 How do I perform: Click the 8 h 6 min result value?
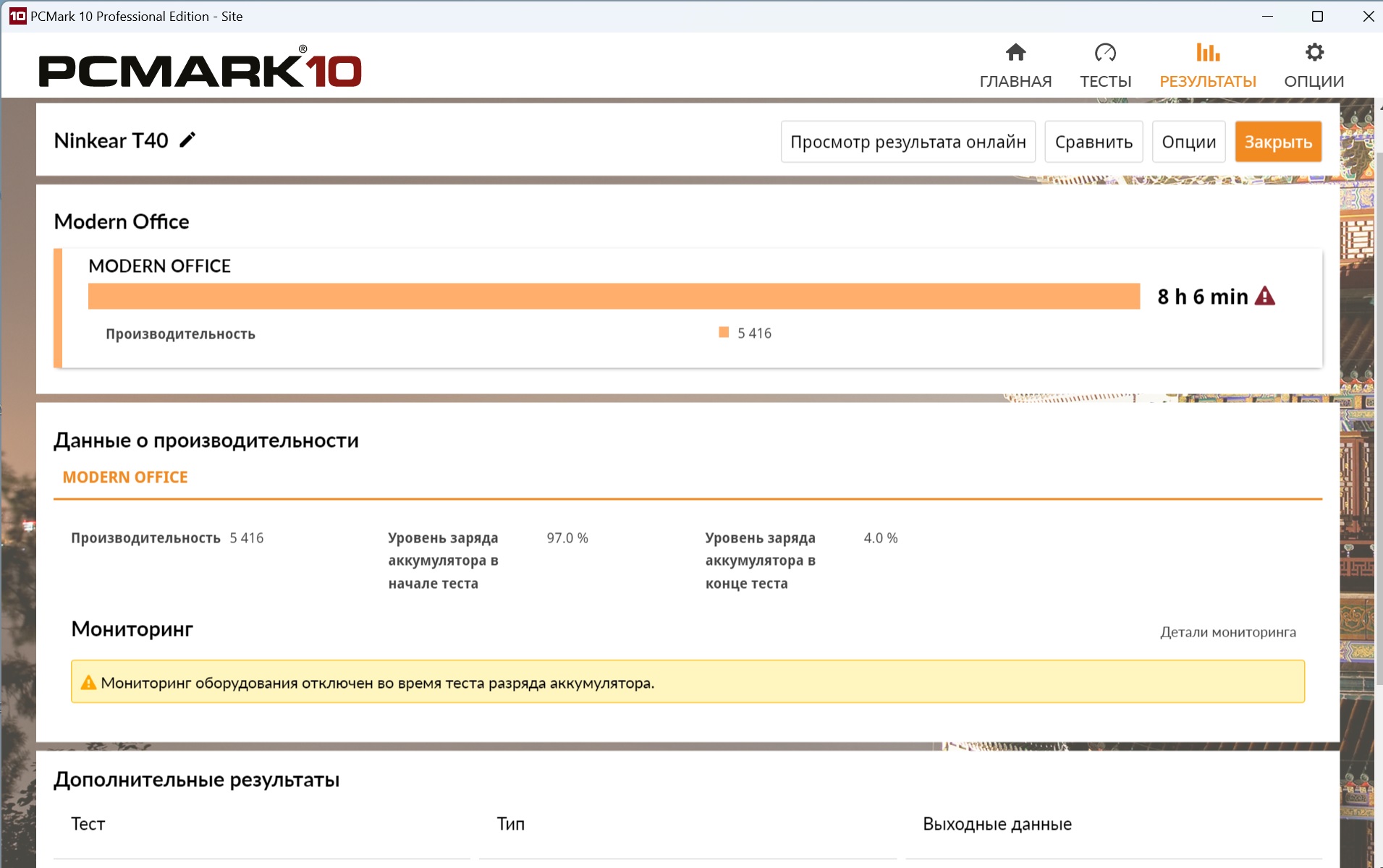(1202, 297)
